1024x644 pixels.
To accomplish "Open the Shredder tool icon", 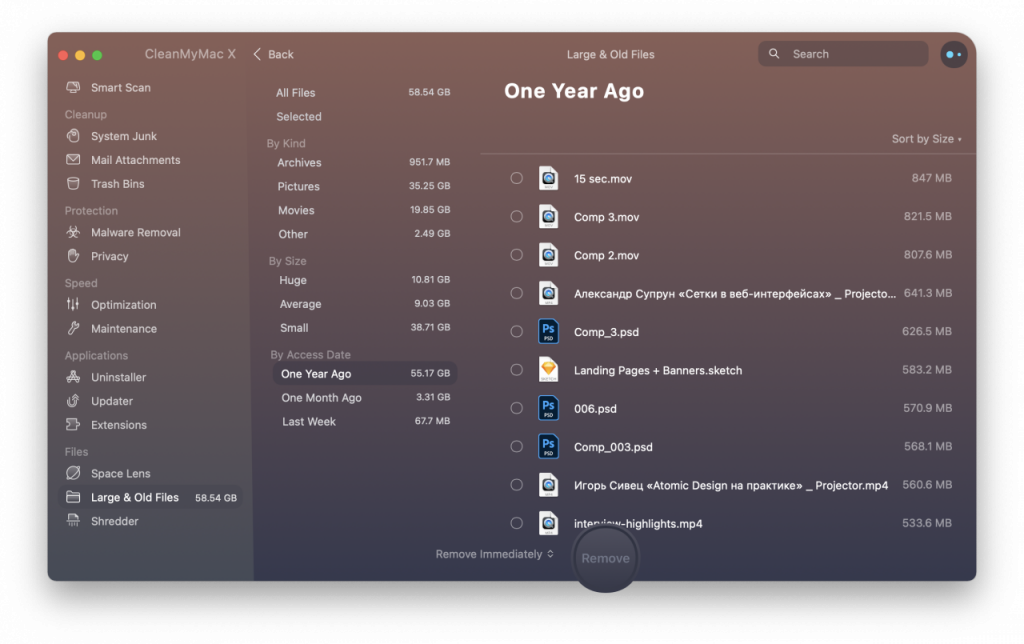I will click(x=73, y=521).
